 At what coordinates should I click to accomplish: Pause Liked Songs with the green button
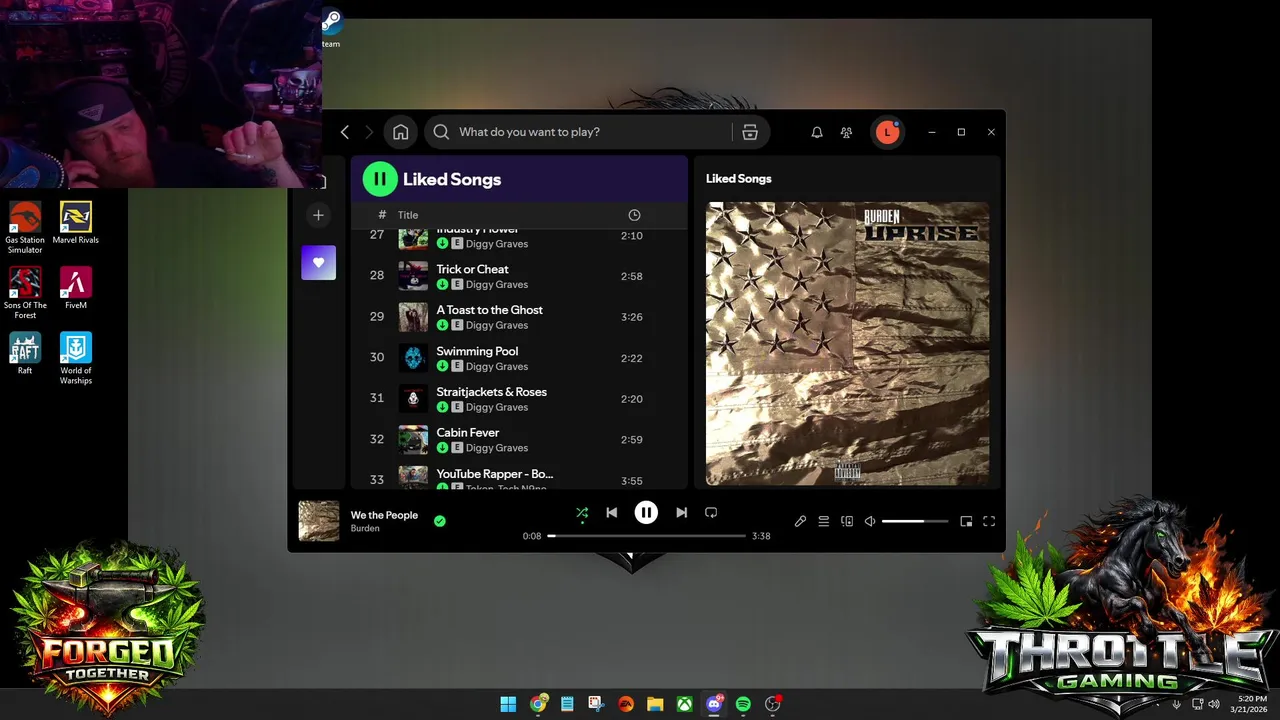coord(380,179)
